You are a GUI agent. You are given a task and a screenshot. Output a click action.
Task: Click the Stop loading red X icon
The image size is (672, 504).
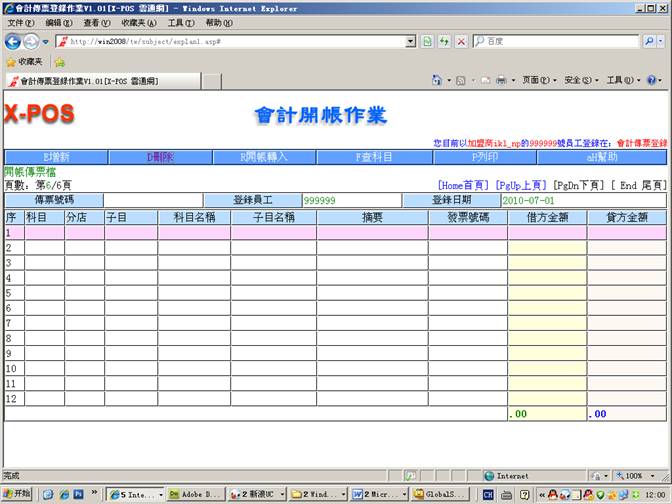[460, 41]
